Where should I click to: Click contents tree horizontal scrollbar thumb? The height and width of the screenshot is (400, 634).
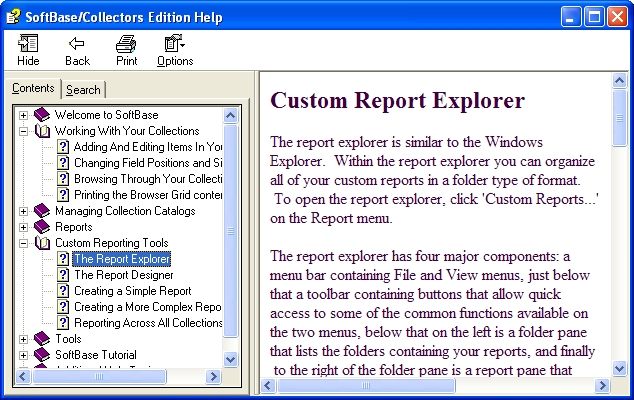pyautogui.click(x=99, y=377)
